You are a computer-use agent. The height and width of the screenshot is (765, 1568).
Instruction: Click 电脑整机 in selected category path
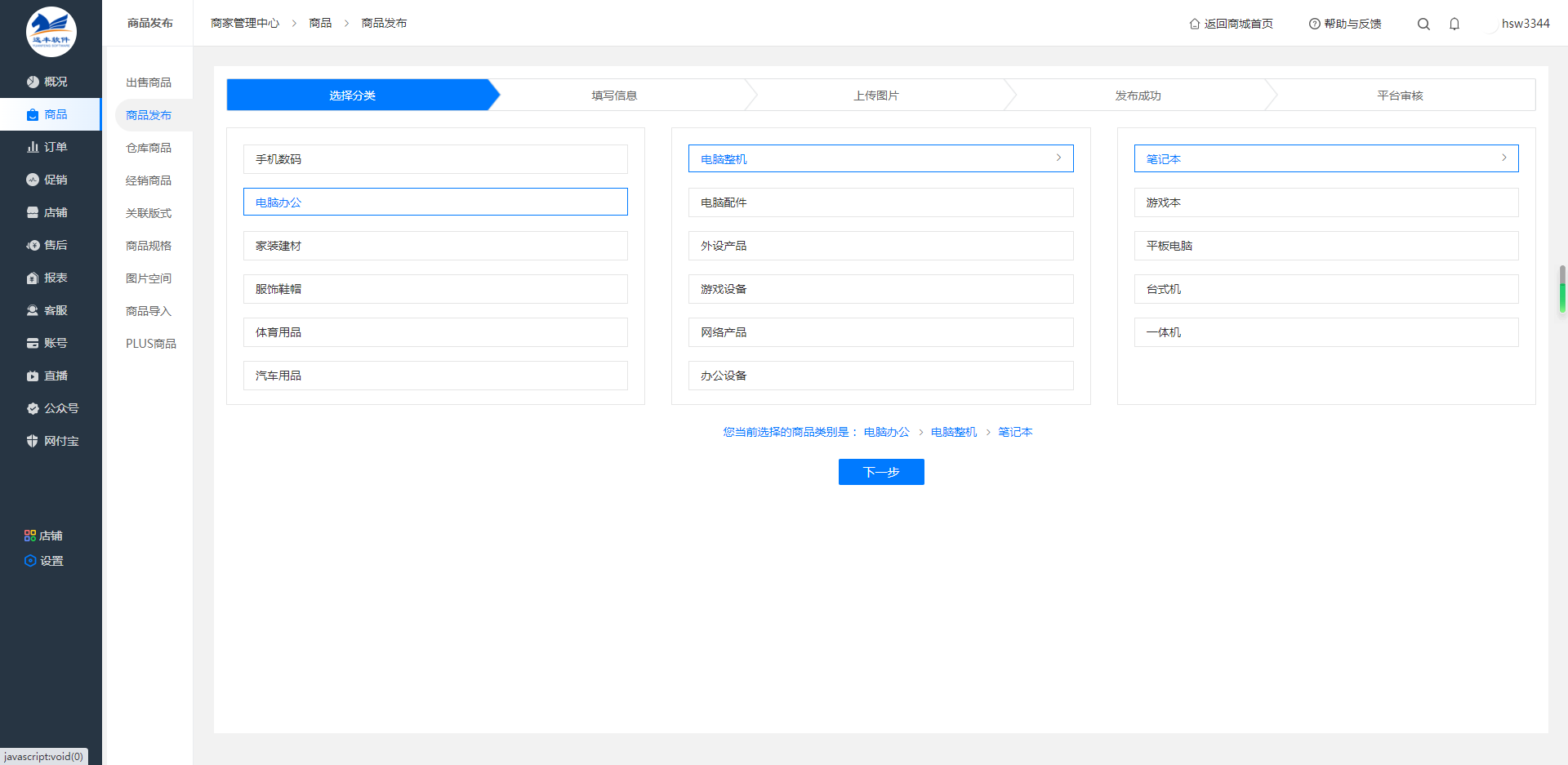pyautogui.click(x=954, y=432)
